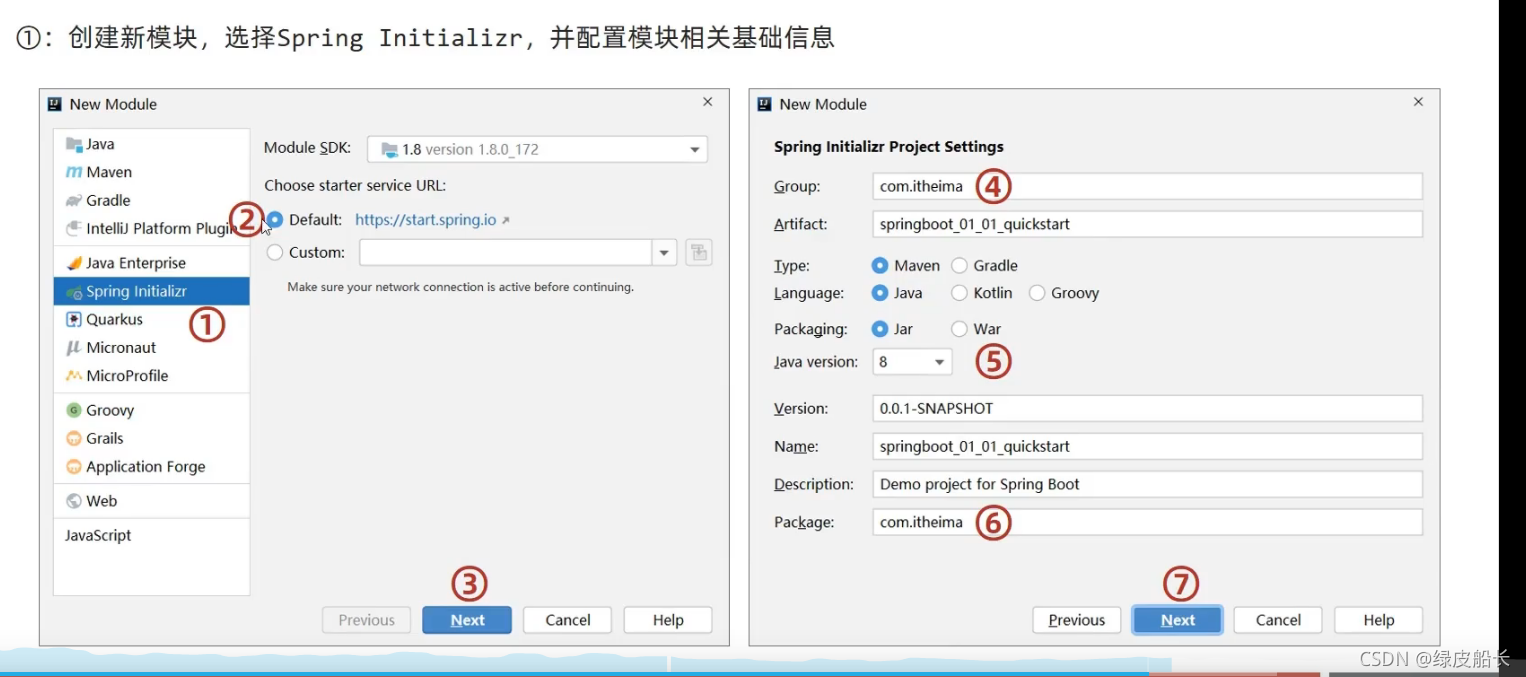Click Previous in the right New Module dialog
Screen dimensions: 1526x677
(x=1077, y=620)
